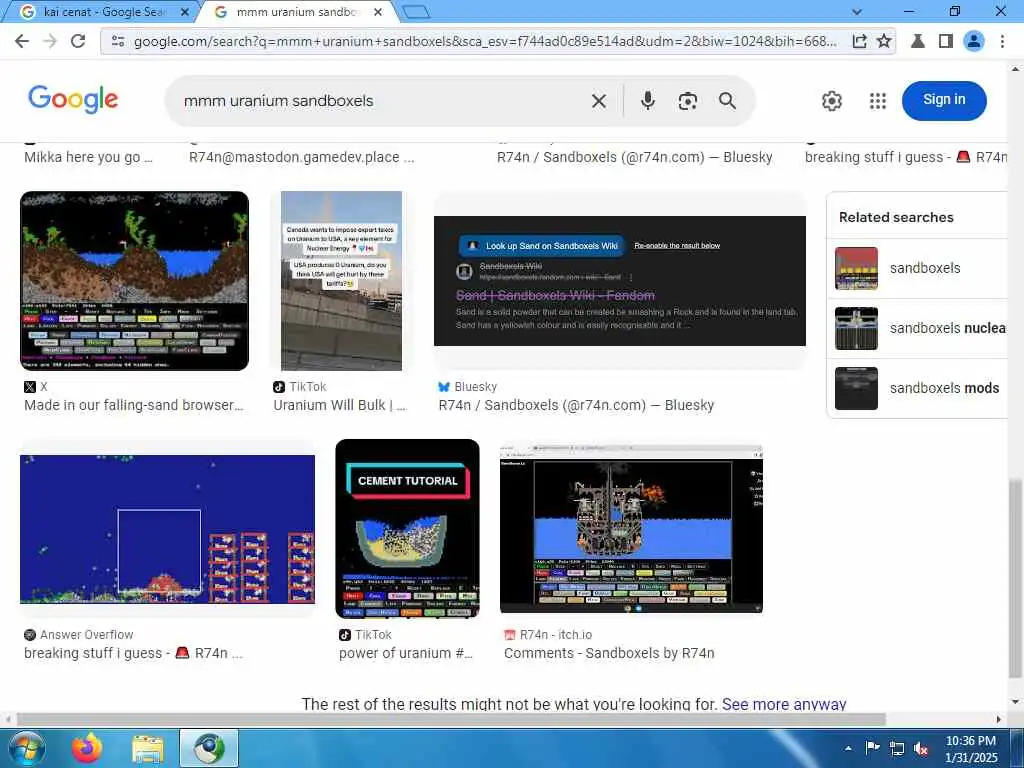
Task: Open Windows Start orb
Action: coord(26,748)
